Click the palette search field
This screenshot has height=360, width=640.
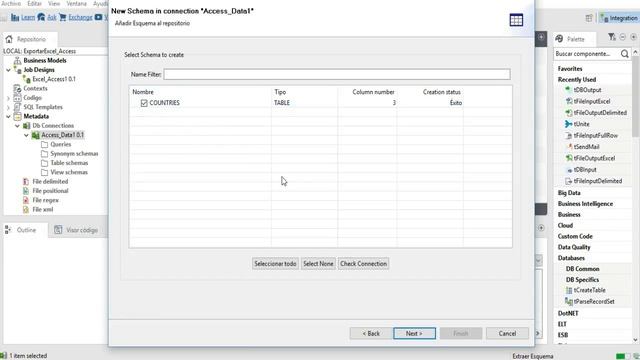[587, 54]
